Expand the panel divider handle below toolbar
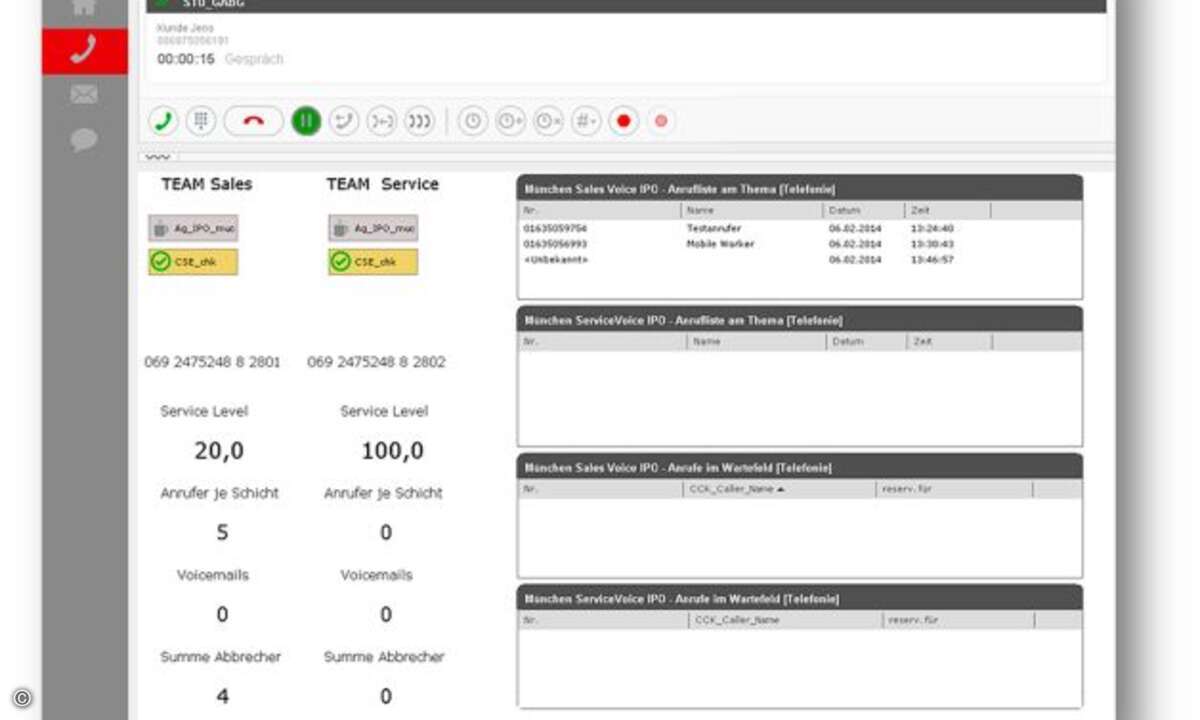The width and height of the screenshot is (1200, 720). point(158,156)
